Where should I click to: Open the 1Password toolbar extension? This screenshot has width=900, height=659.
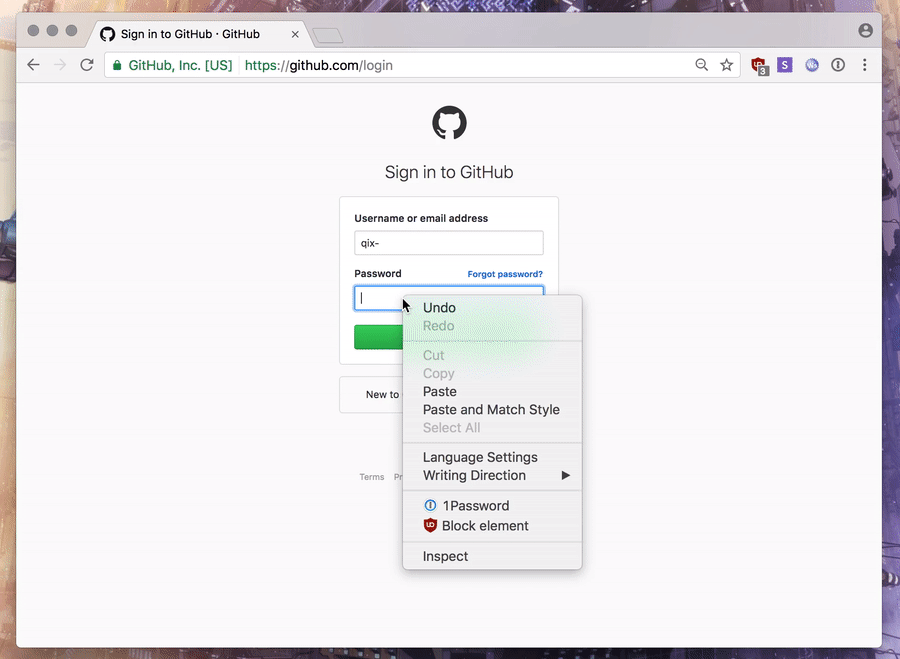[x=838, y=65]
